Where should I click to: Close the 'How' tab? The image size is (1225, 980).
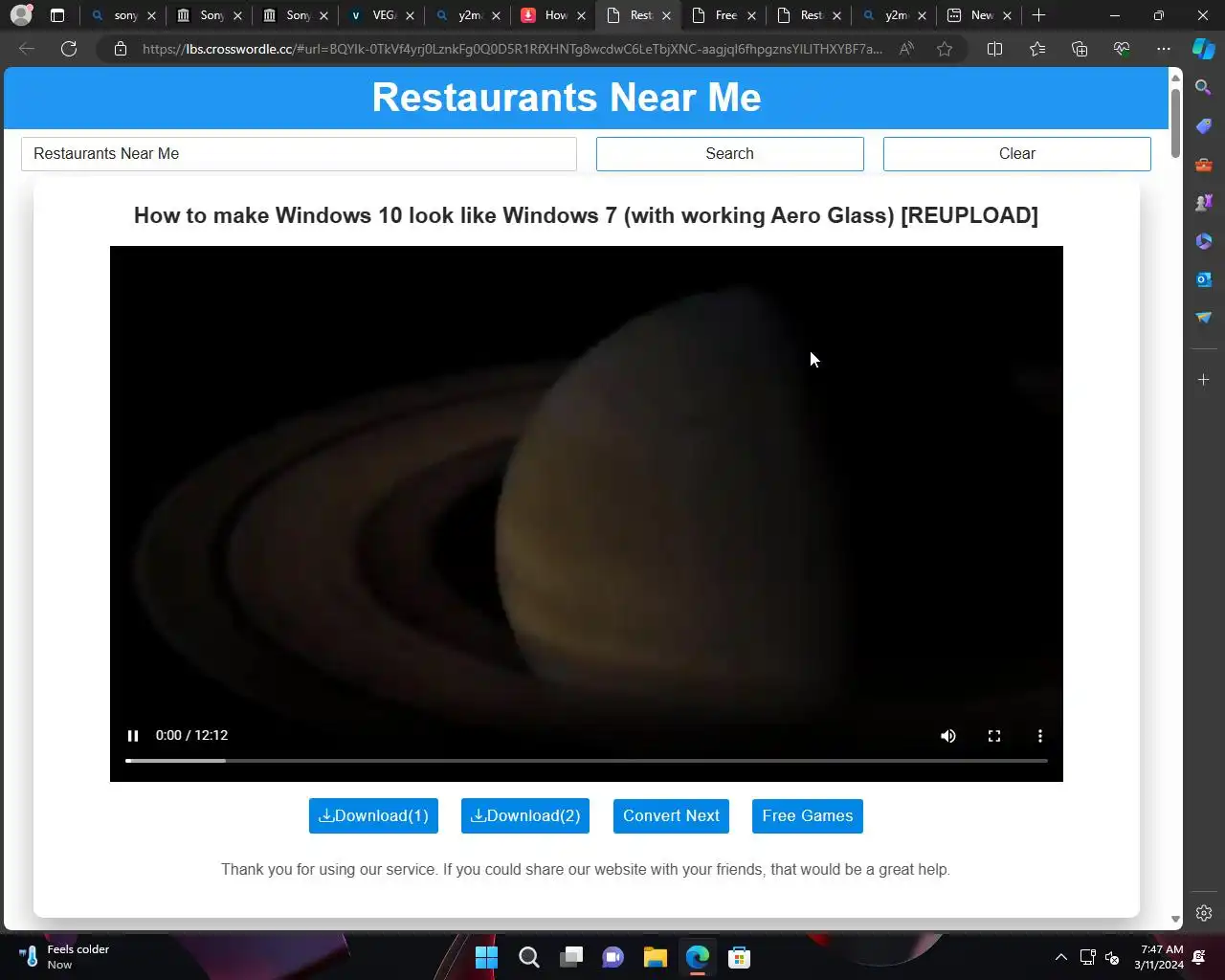point(581,15)
